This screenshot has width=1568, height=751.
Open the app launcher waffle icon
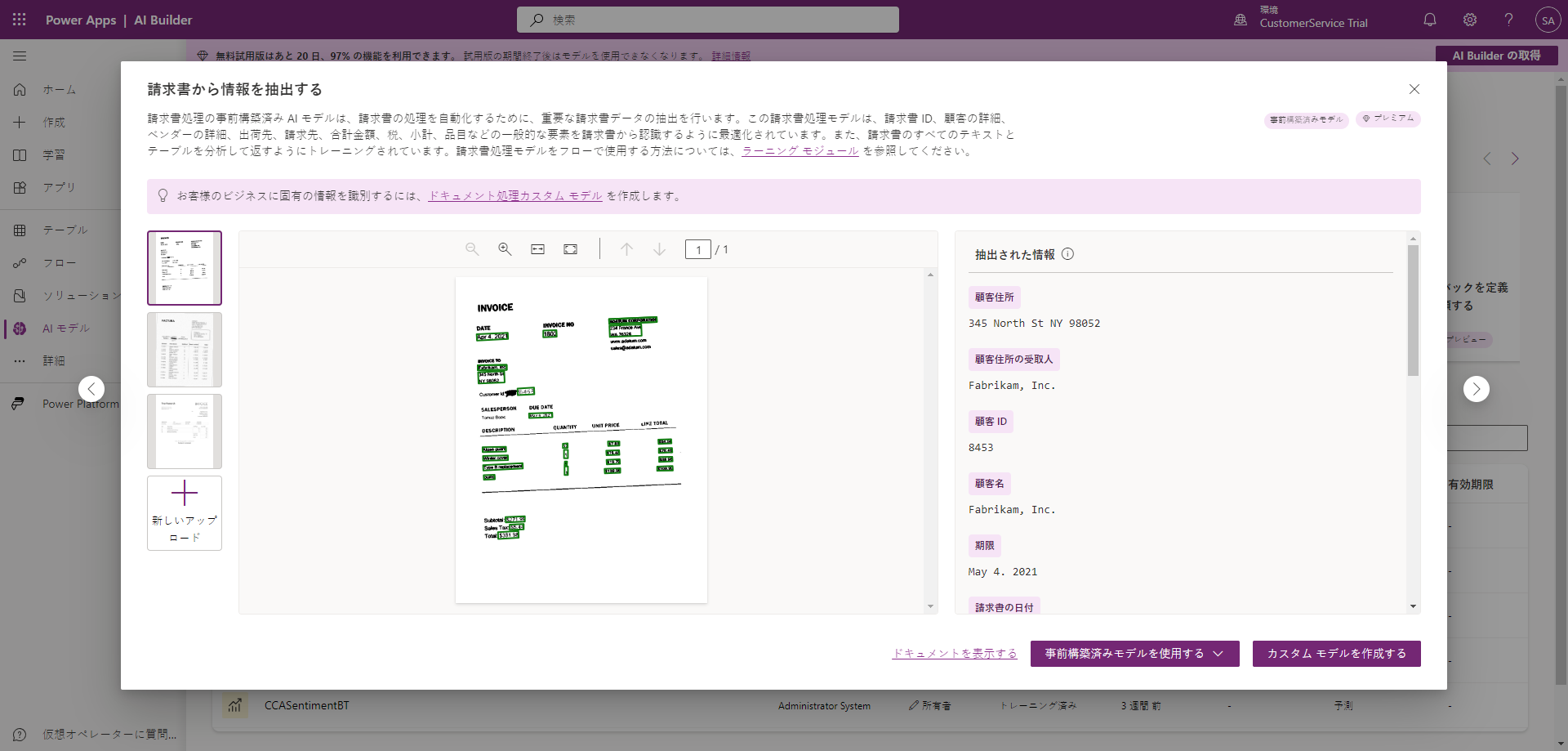(20, 20)
